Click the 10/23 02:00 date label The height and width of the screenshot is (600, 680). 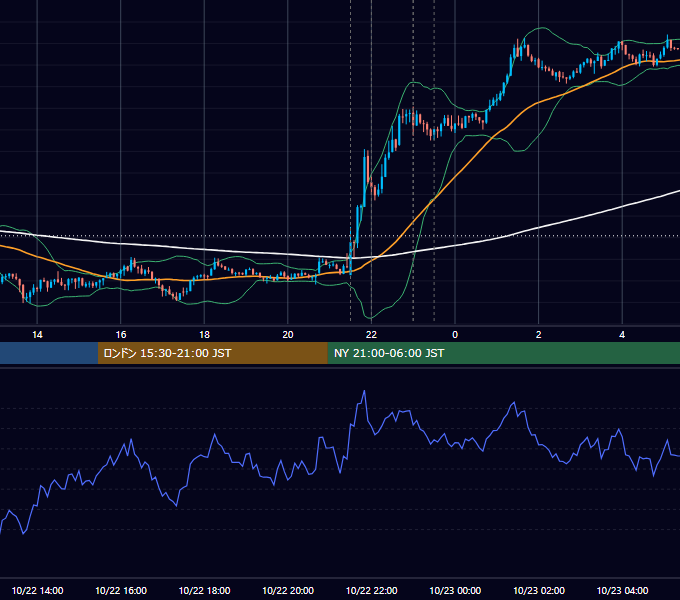pyautogui.click(x=539, y=590)
